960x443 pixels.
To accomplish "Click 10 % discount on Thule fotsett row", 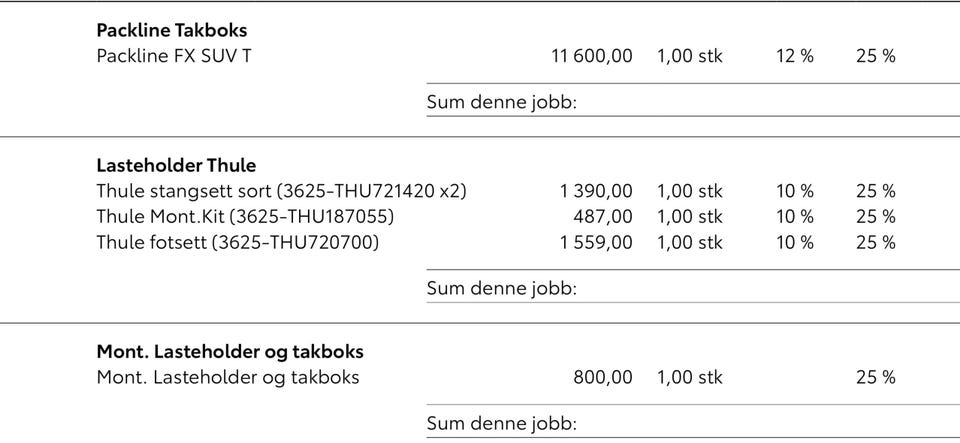I will pos(795,243).
